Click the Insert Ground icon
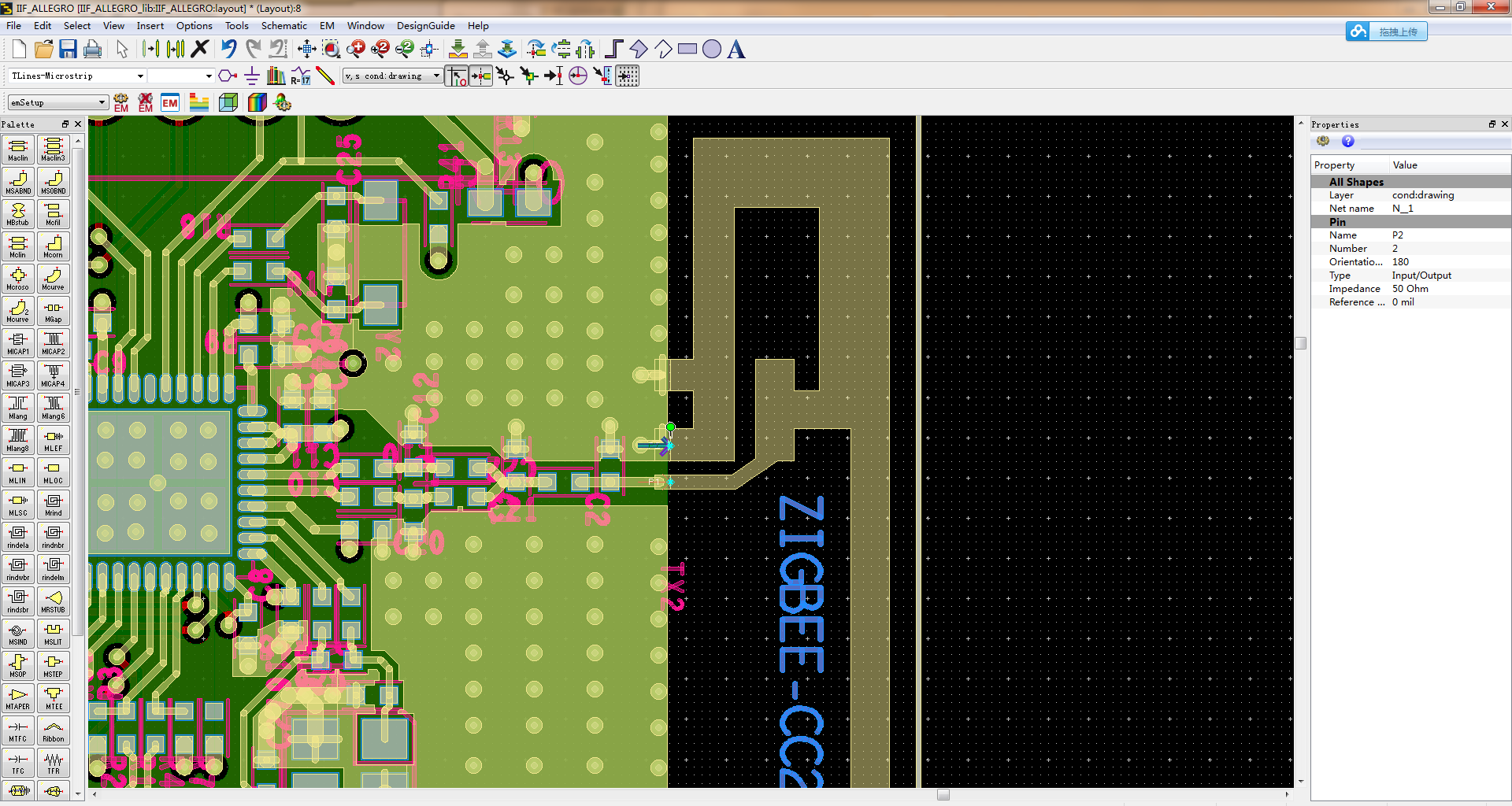This screenshot has width=1512, height=806. [x=252, y=76]
